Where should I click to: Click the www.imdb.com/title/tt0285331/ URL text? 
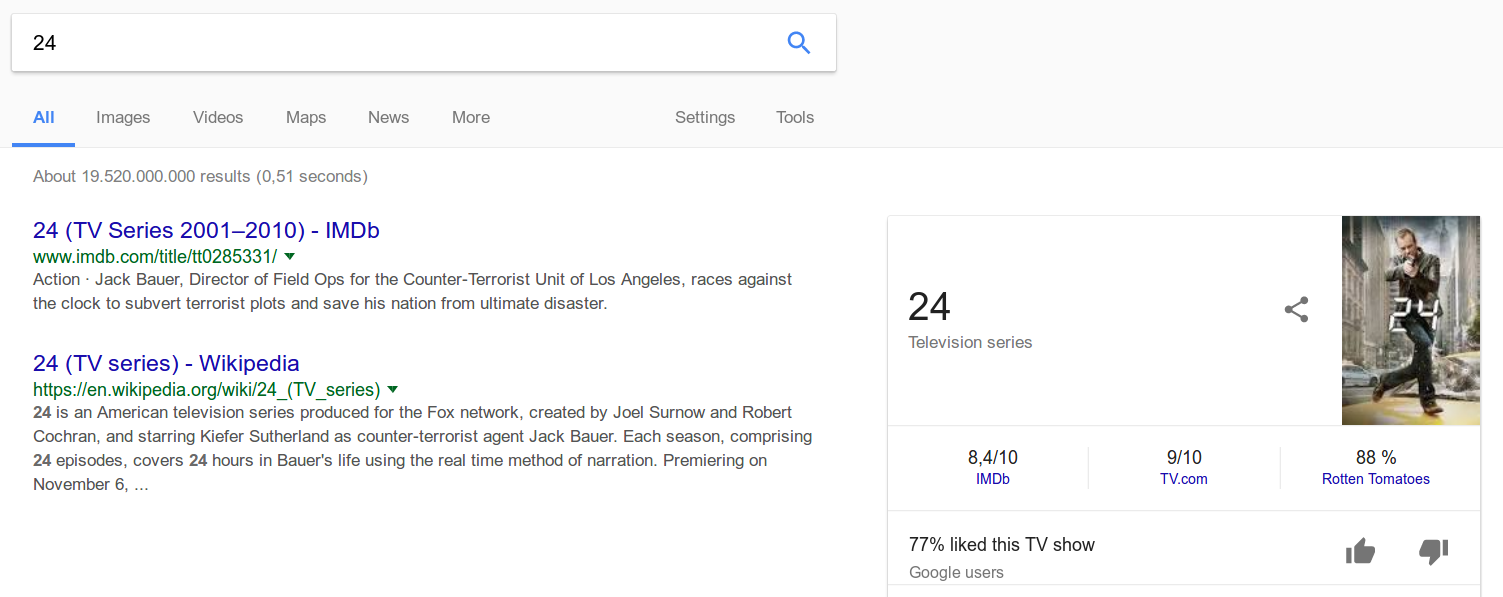click(x=155, y=257)
